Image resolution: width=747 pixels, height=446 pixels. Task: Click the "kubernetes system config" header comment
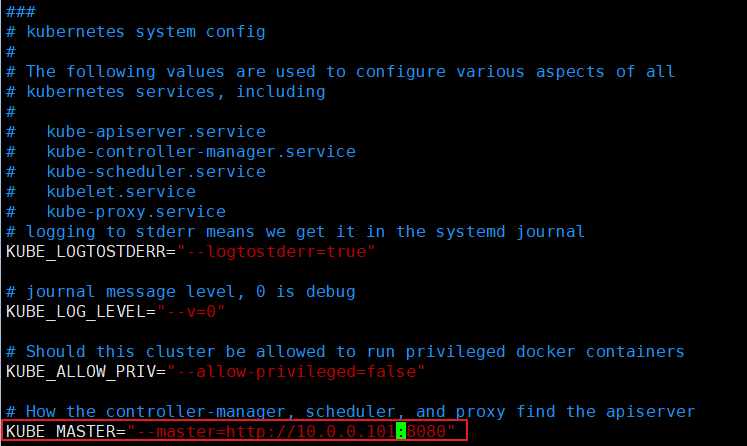pyautogui.click(x=145, y=32)
